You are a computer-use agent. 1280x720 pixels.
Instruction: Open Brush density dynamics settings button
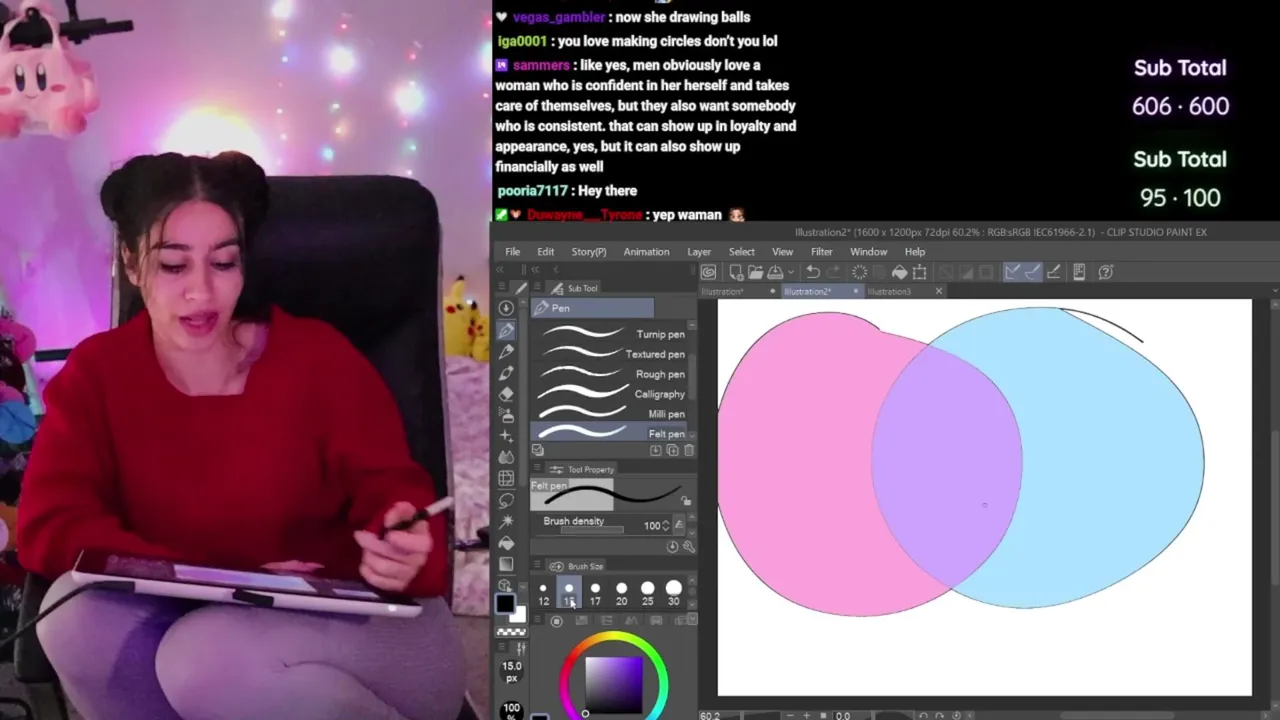click(x=679, y=525)
